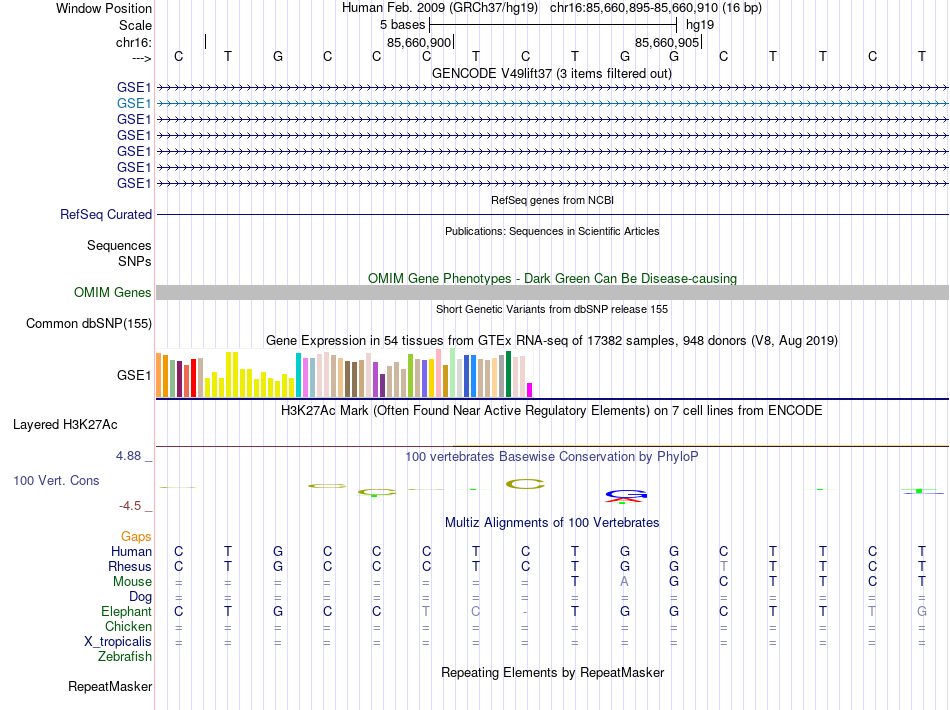
Task: Click the Elephant alignment row label
Action: (126, 611)
